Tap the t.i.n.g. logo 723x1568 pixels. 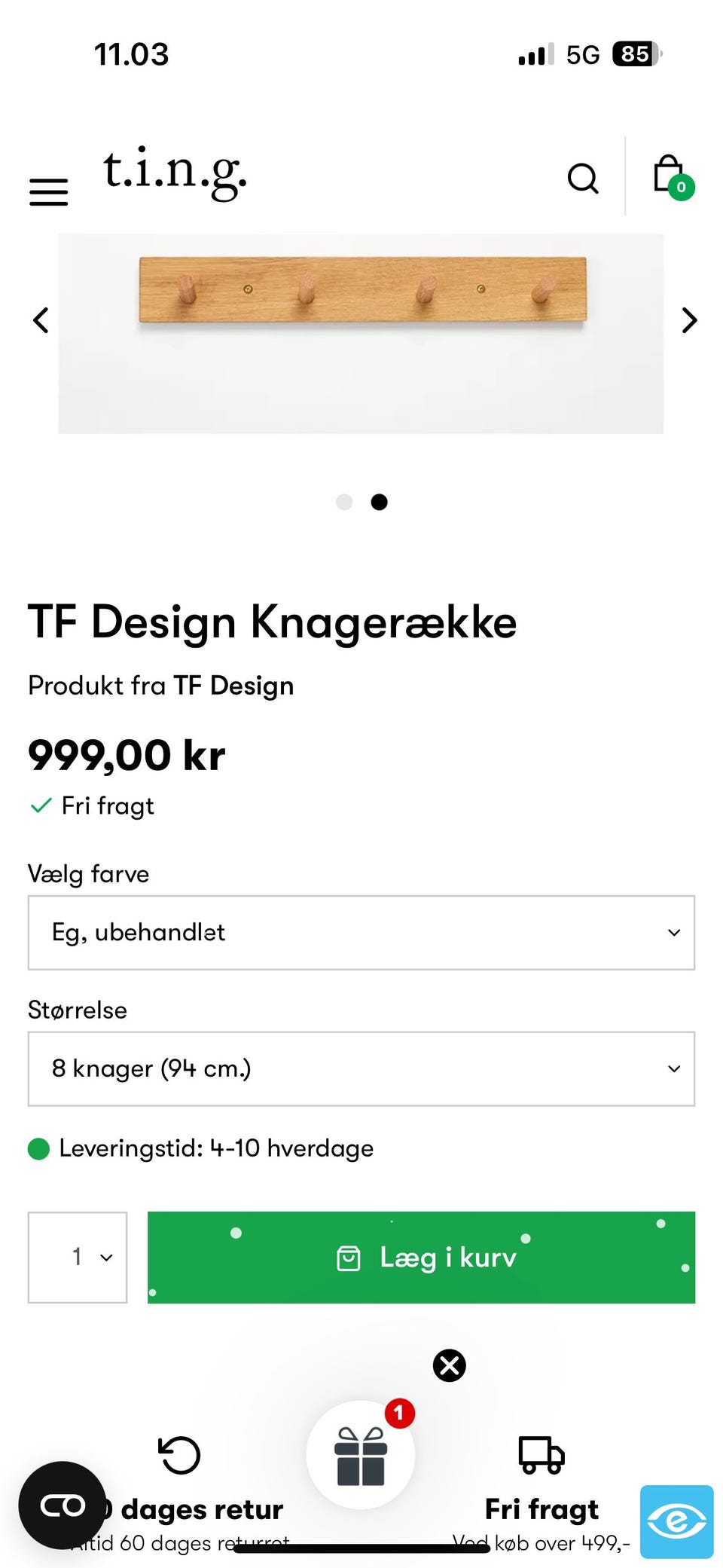click(175, 173)
